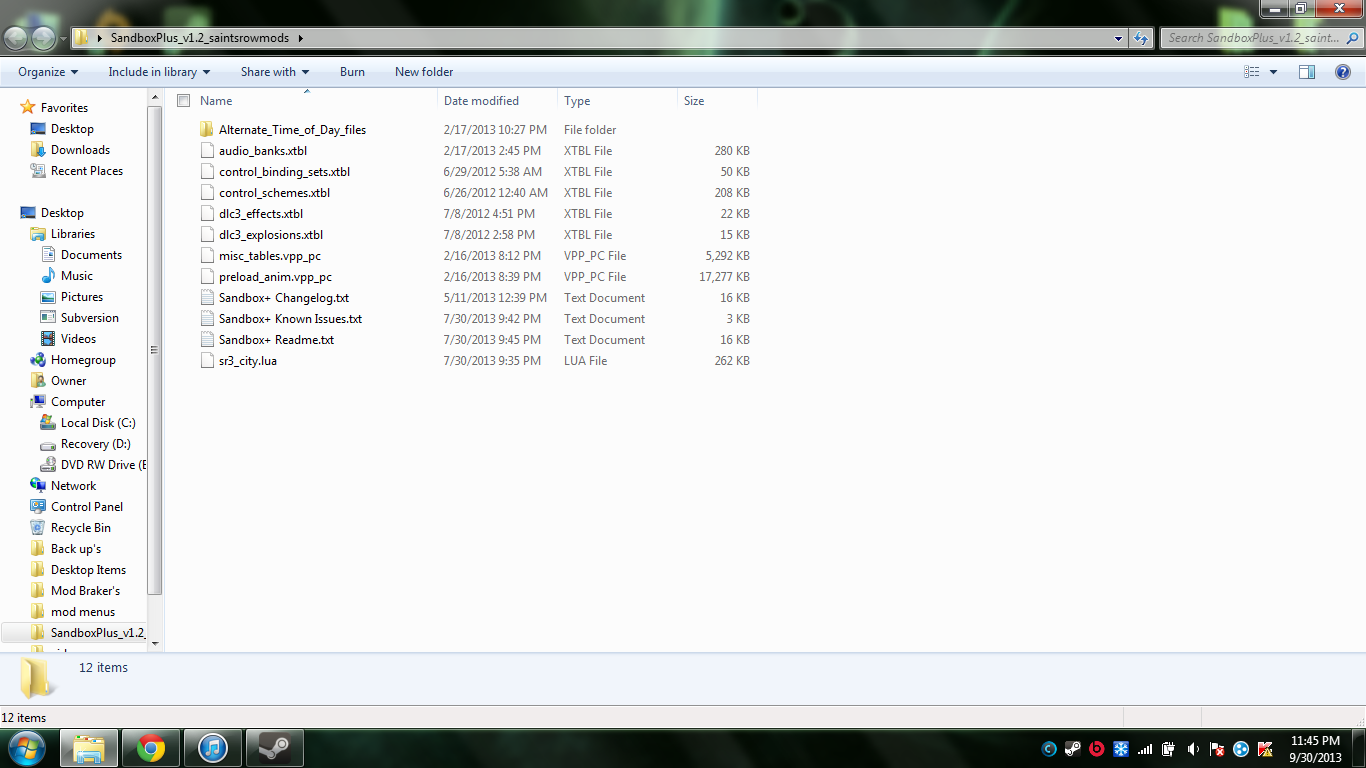The width and height of the screenshot is (1366, 768).
Task: Click the Network icon in sidebar
Action: pyautogui.click(x=38, y=486)
